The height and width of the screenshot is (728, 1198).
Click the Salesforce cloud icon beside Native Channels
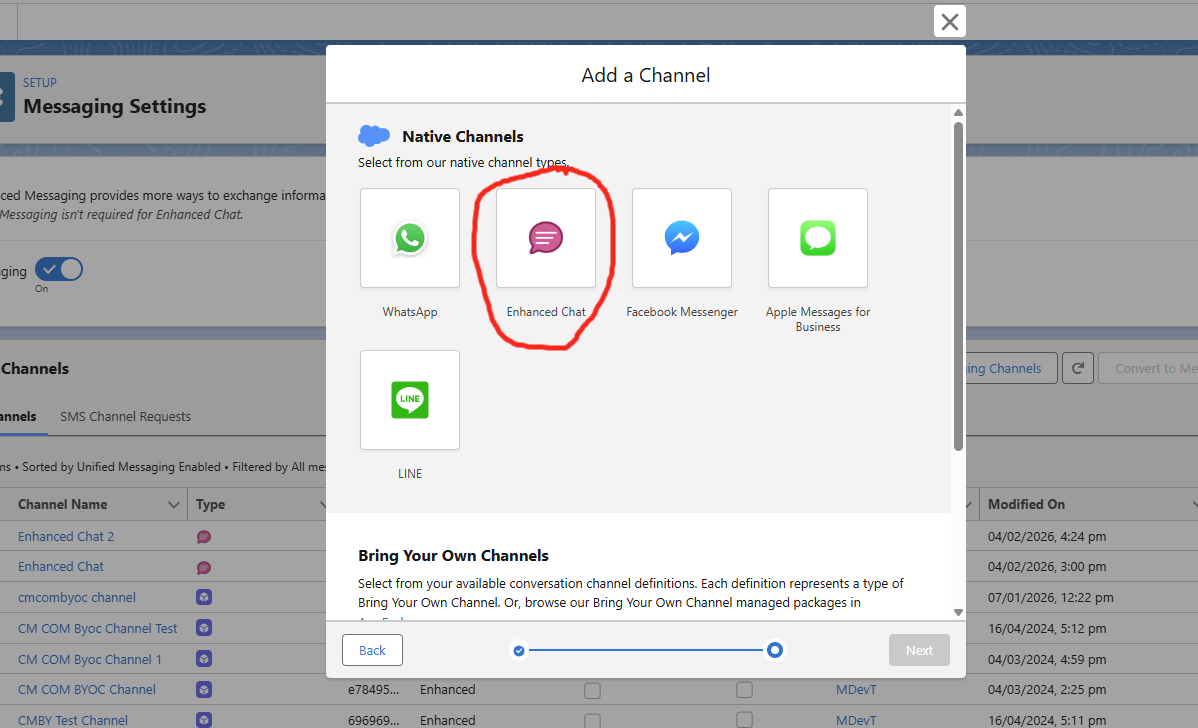tap(374, 136)
